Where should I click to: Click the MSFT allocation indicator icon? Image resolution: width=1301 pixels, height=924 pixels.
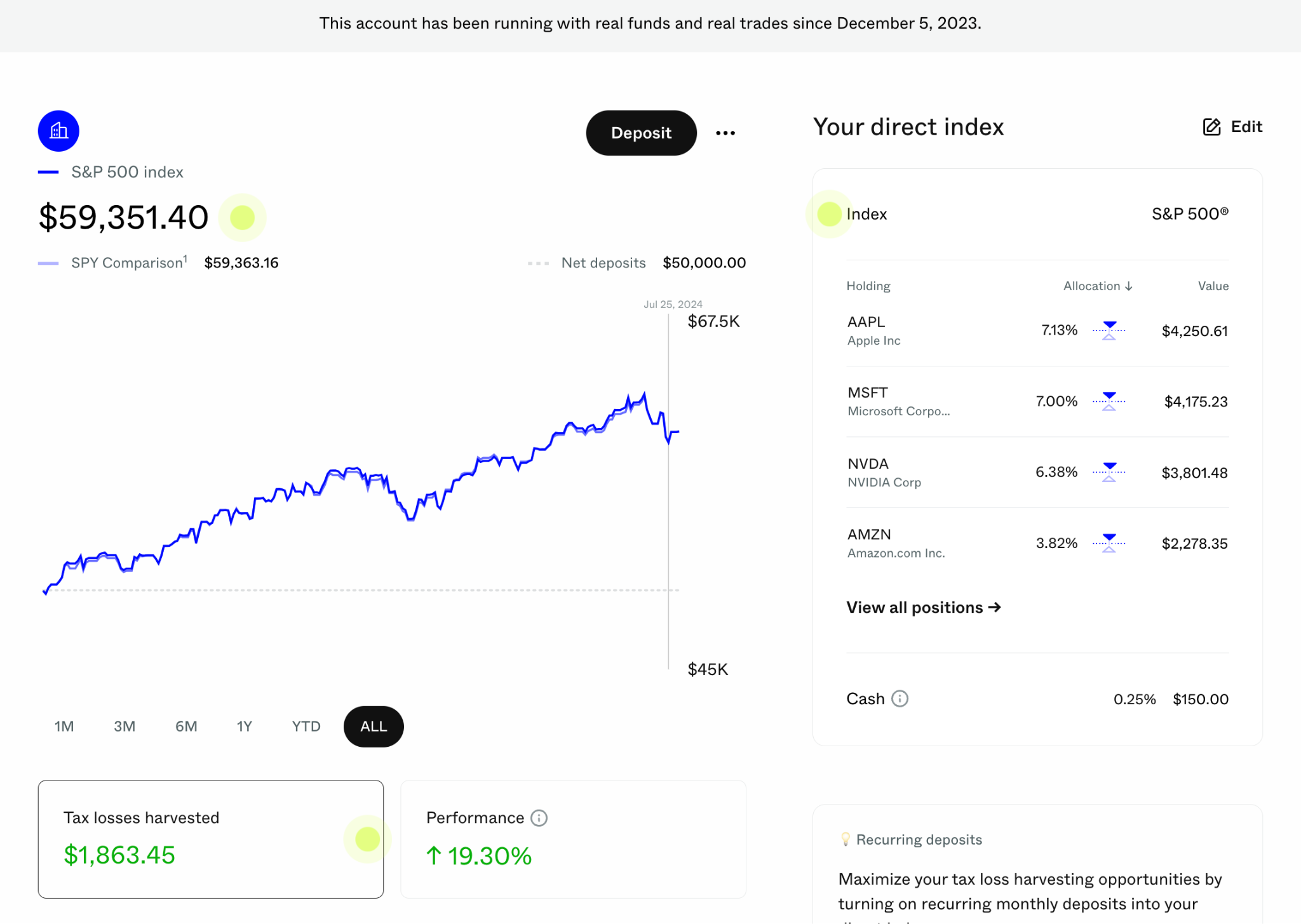pos(1109,401)
